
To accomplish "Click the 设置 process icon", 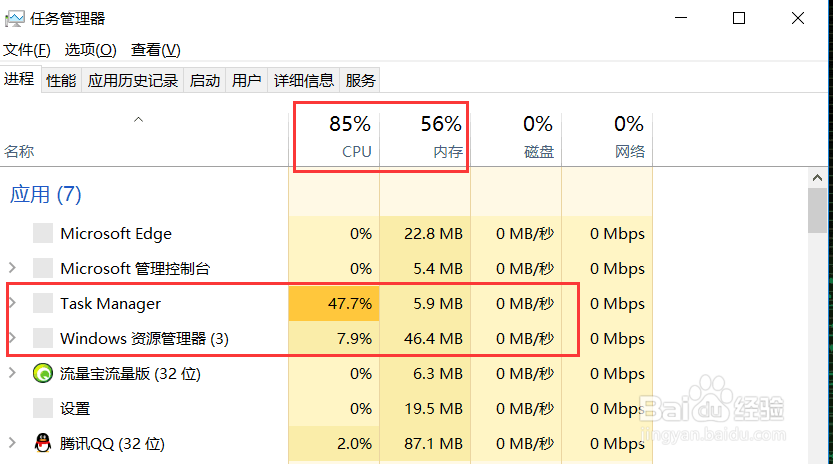I will 43,408.
